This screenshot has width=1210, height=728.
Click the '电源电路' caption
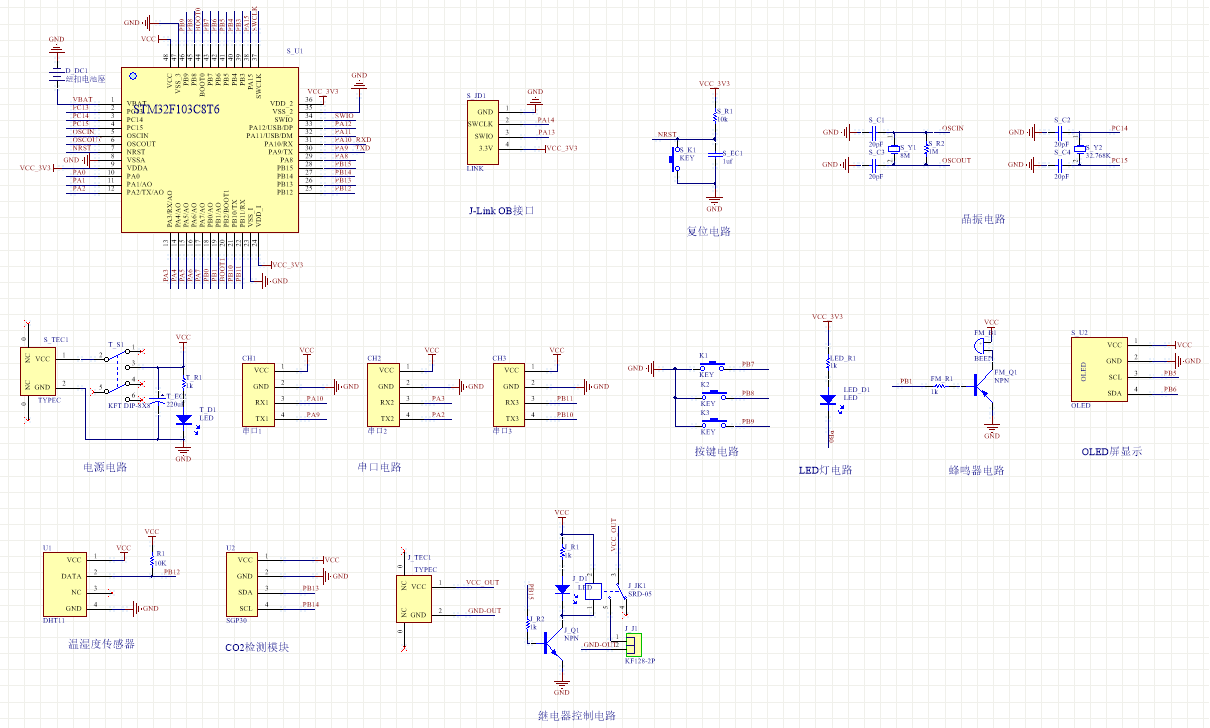(x=105, y=467)
